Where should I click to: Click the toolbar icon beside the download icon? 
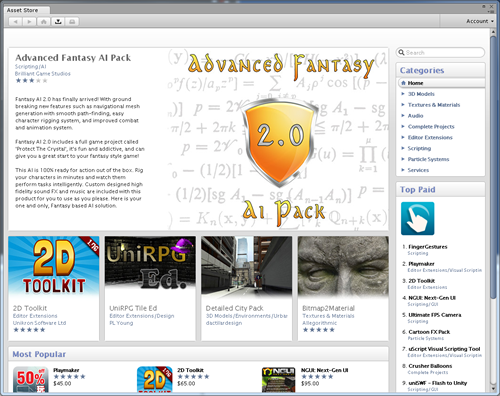[x=72, y=22]
